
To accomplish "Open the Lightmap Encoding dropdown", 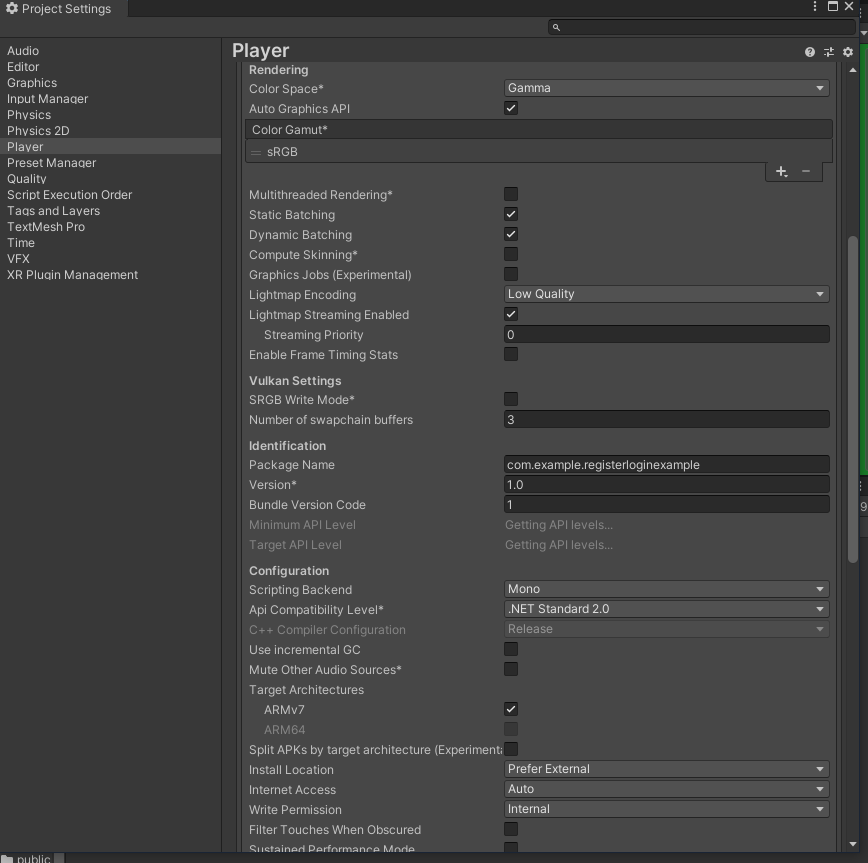I will [665, 294].
